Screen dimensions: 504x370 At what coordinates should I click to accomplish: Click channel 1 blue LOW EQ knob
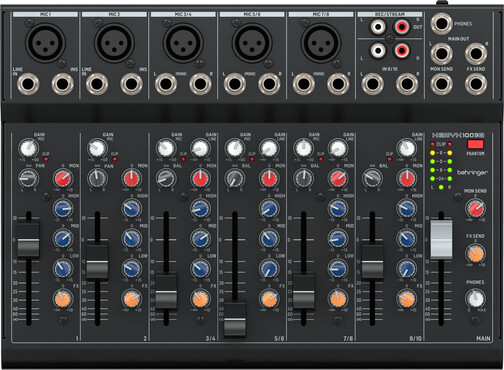pyautogui.click(x=63, y=268)
